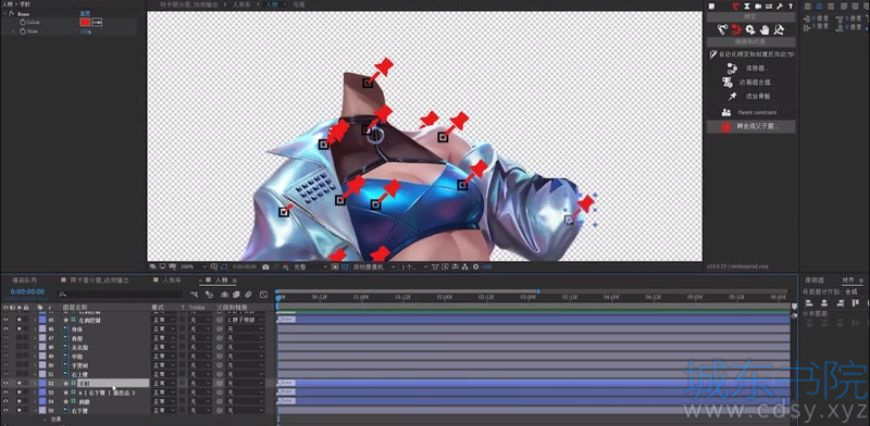
Task: Open parent dropdown for layer 52
Action: 244,383
